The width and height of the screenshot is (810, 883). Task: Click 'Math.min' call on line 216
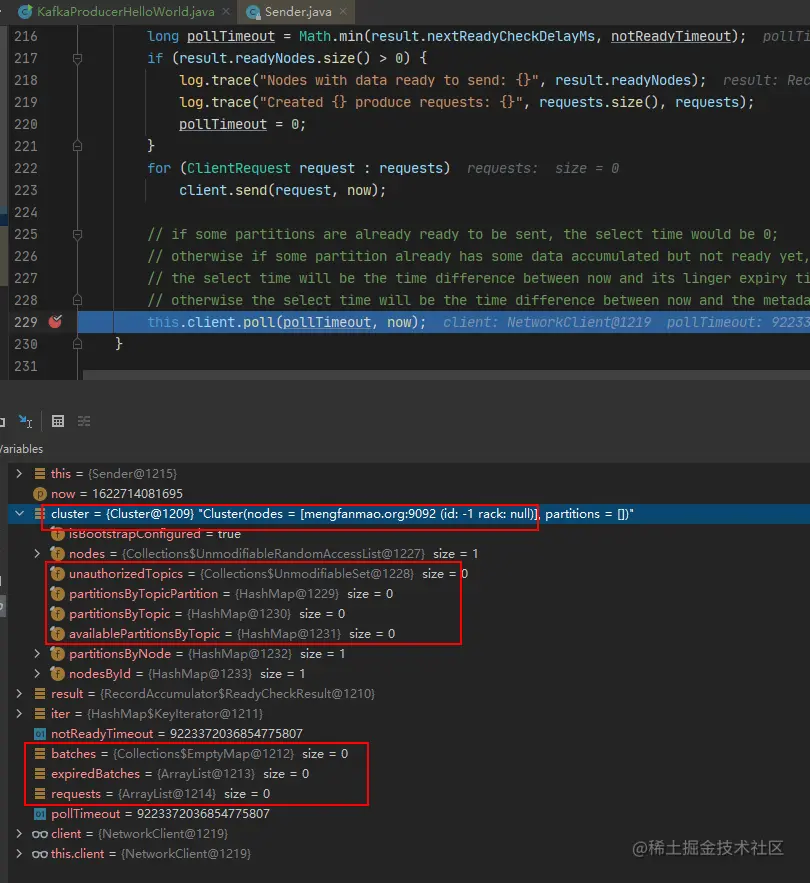click(x=331, y=37)
